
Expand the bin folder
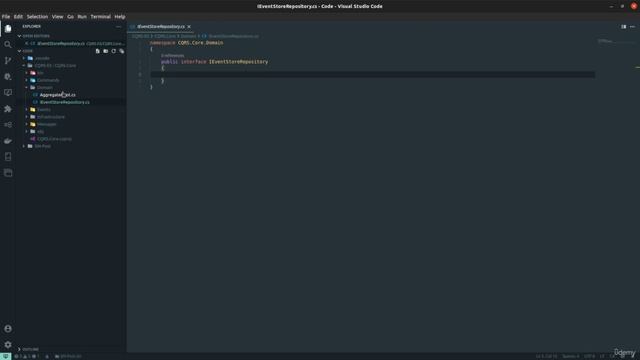tap(40, 73)
